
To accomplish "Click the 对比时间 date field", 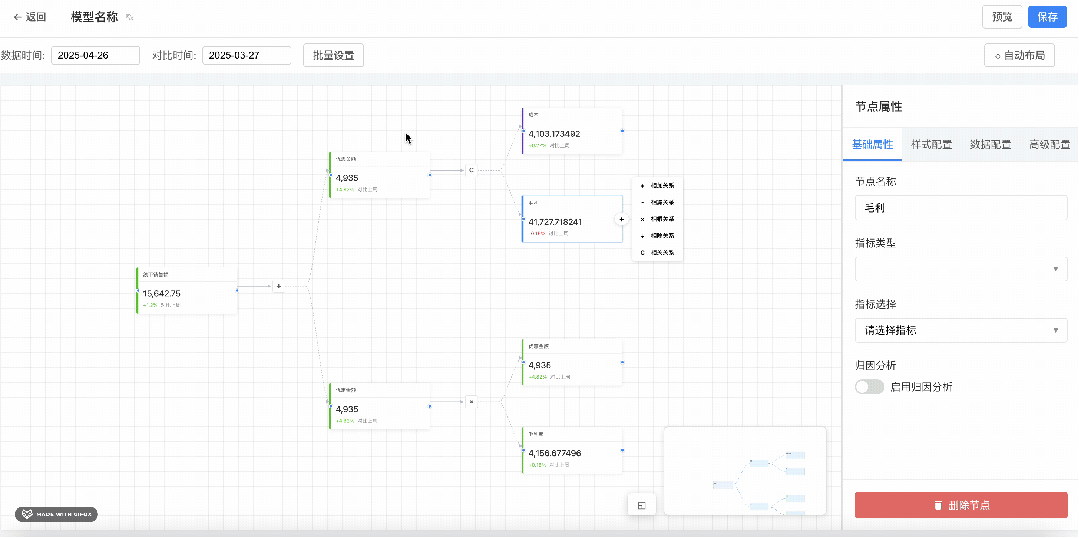I will point(246,56).
